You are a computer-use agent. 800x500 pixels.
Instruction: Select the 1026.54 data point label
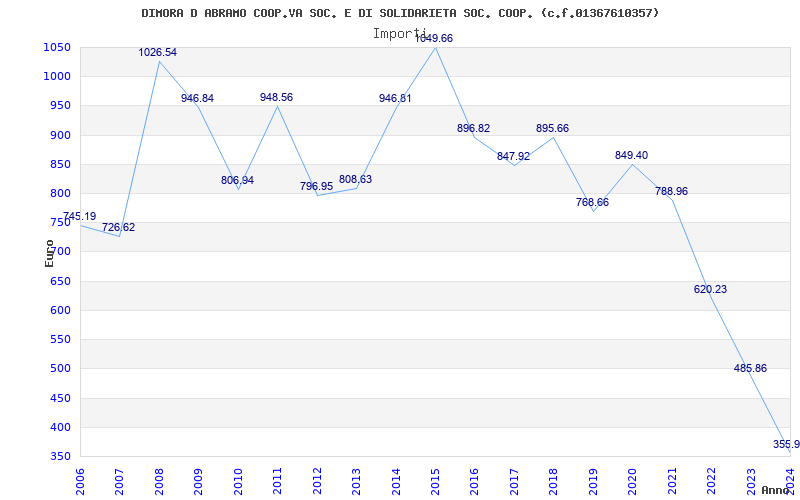158,52
